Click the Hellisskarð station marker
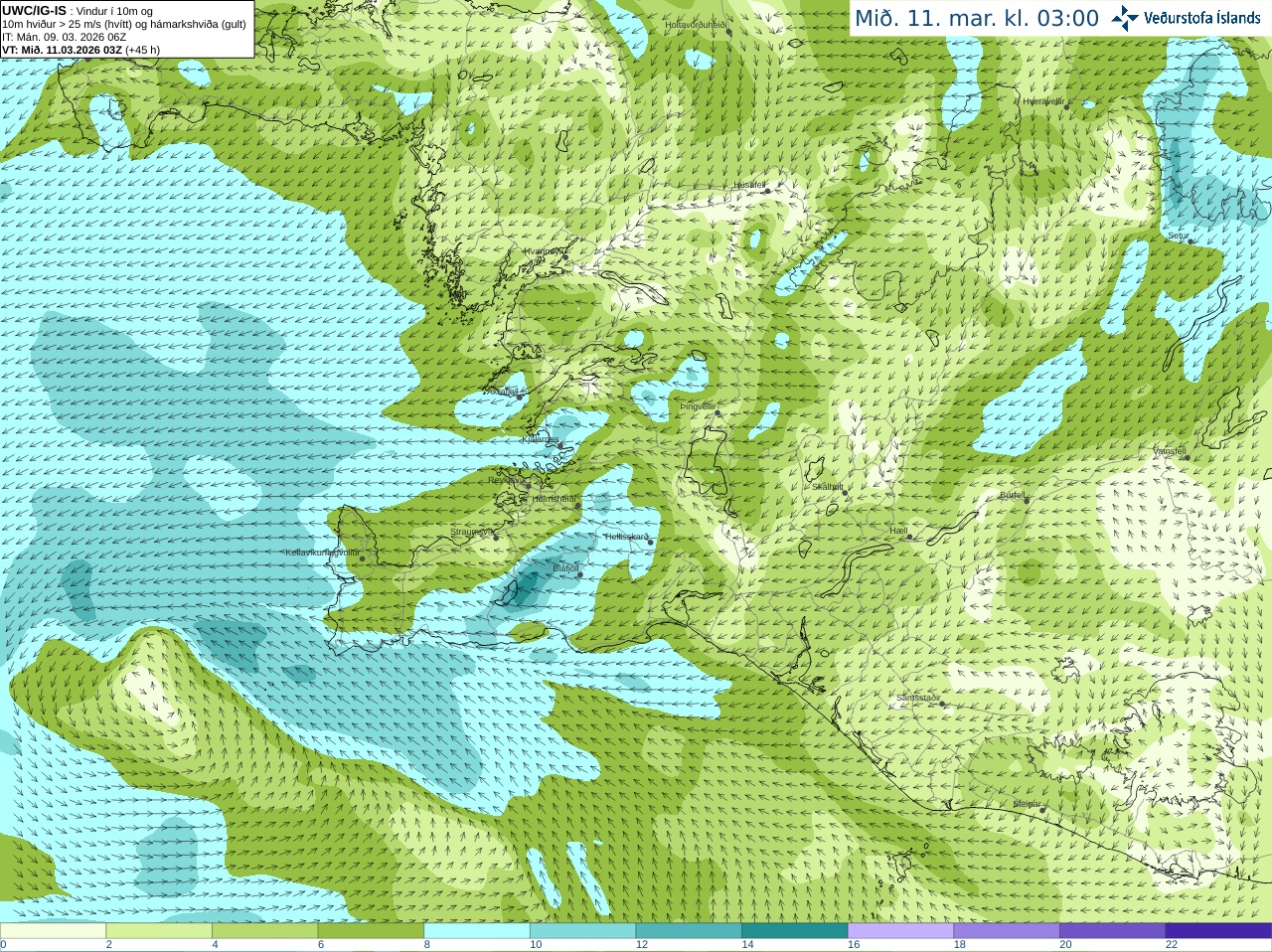The image size is (1272, 952). click(652, 543)
